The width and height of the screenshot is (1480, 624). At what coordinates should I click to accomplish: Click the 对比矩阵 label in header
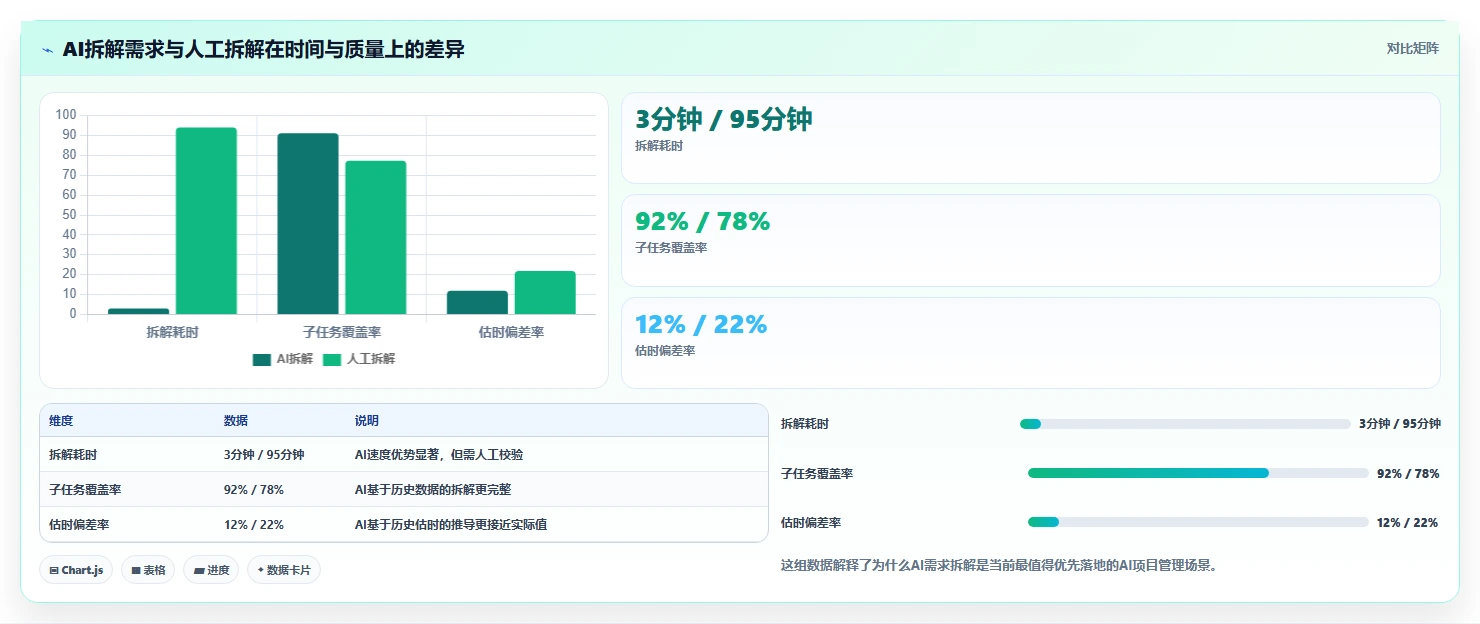[x=1412, y=48]
